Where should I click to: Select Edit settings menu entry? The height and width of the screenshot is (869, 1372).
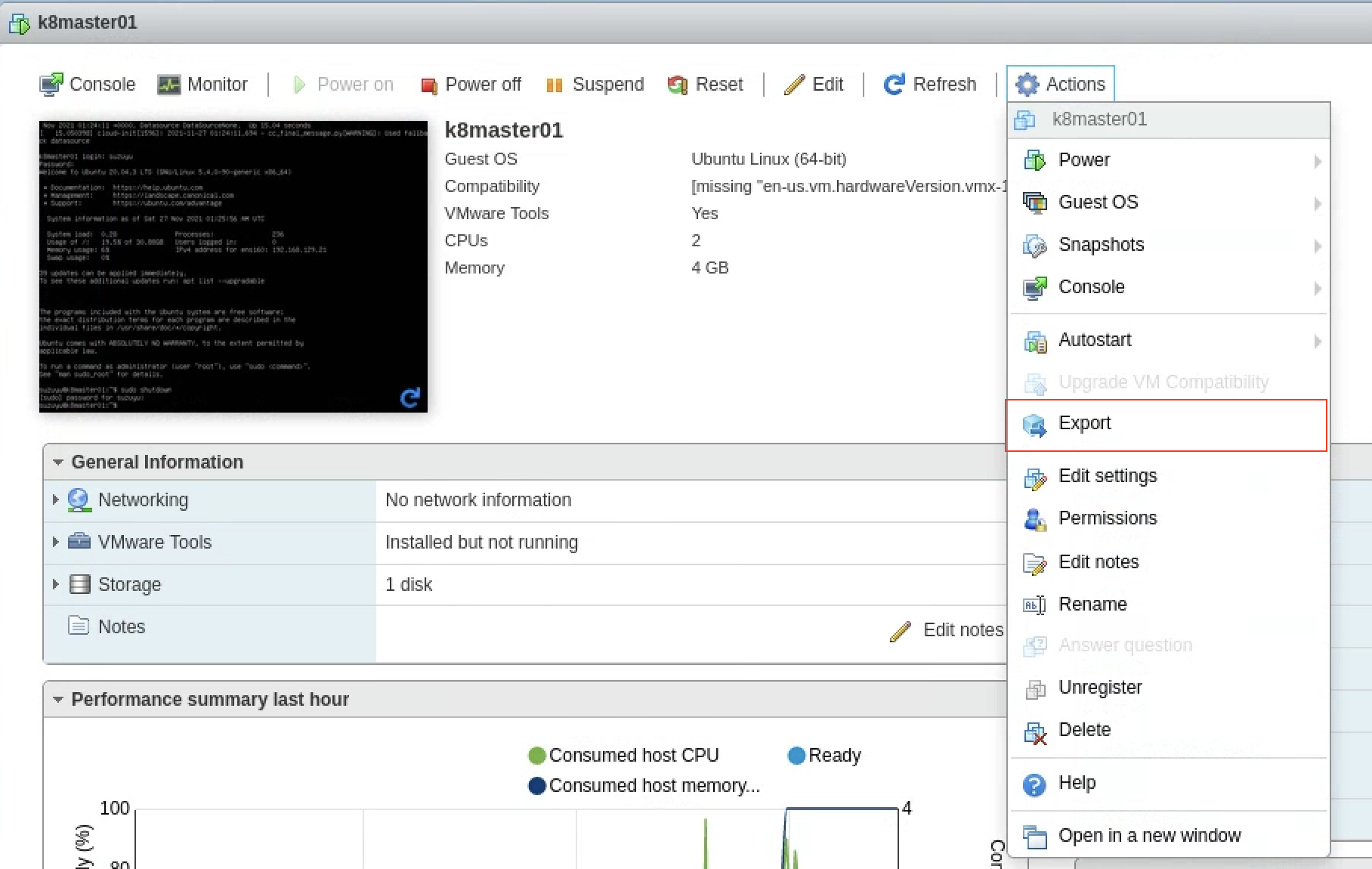pos(1169,476)
